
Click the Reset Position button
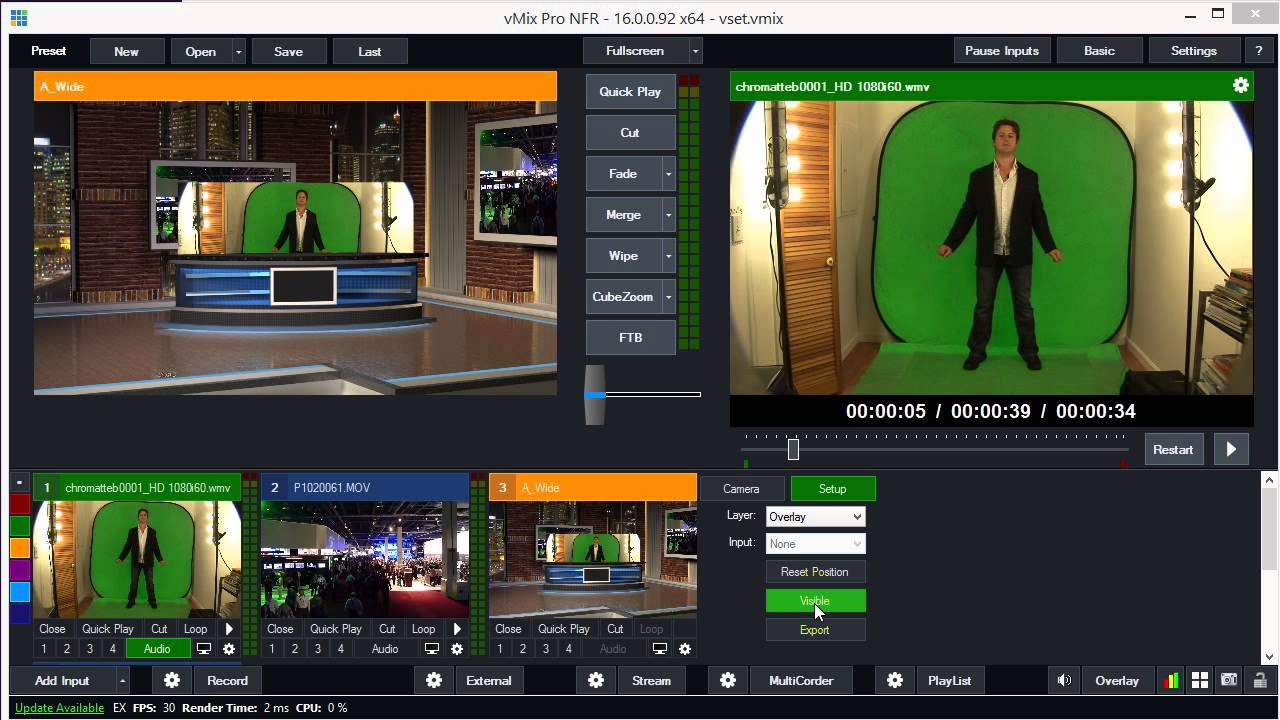coord(815,572)
